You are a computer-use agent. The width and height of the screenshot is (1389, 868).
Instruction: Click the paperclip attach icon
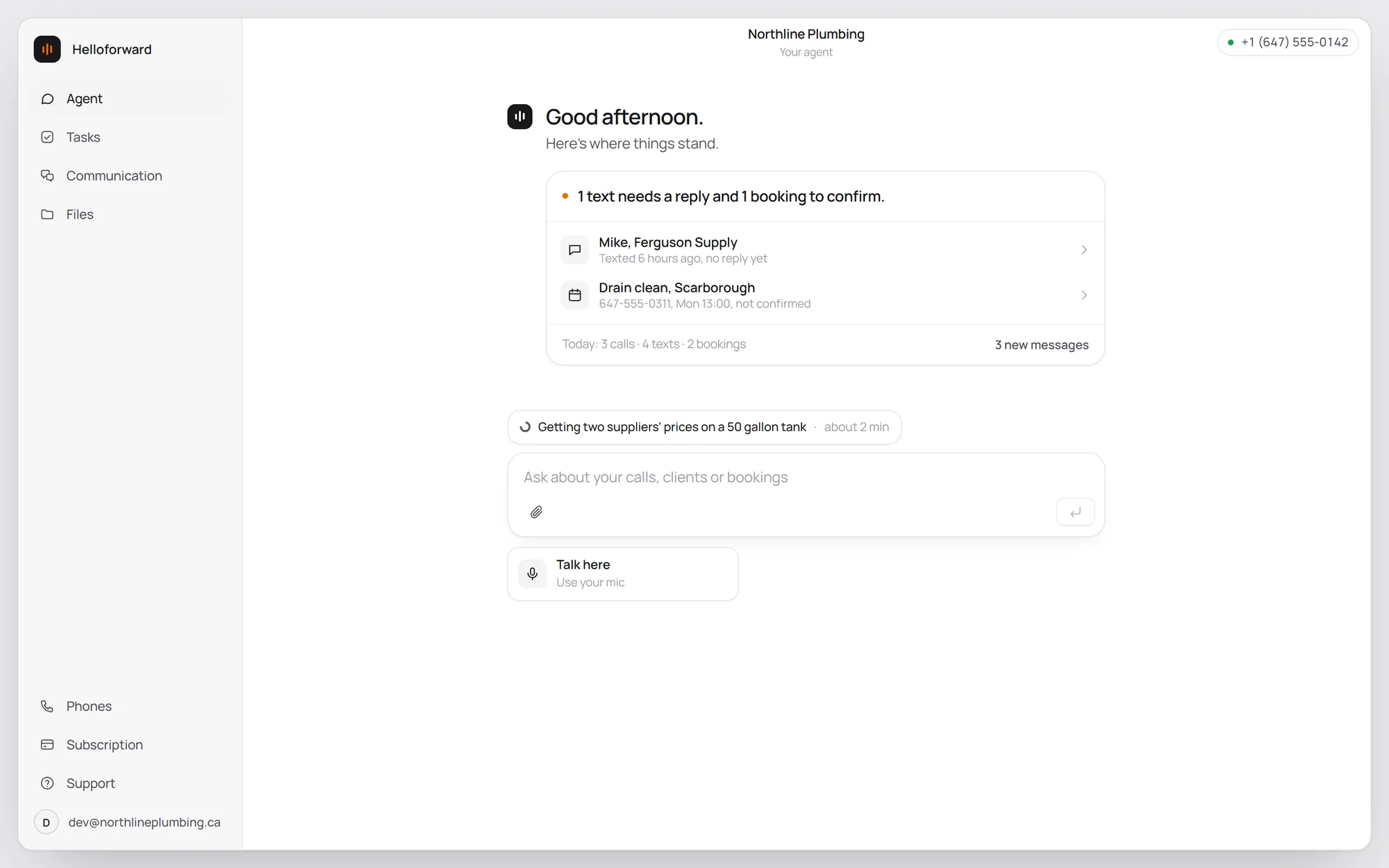click(536, 512)
